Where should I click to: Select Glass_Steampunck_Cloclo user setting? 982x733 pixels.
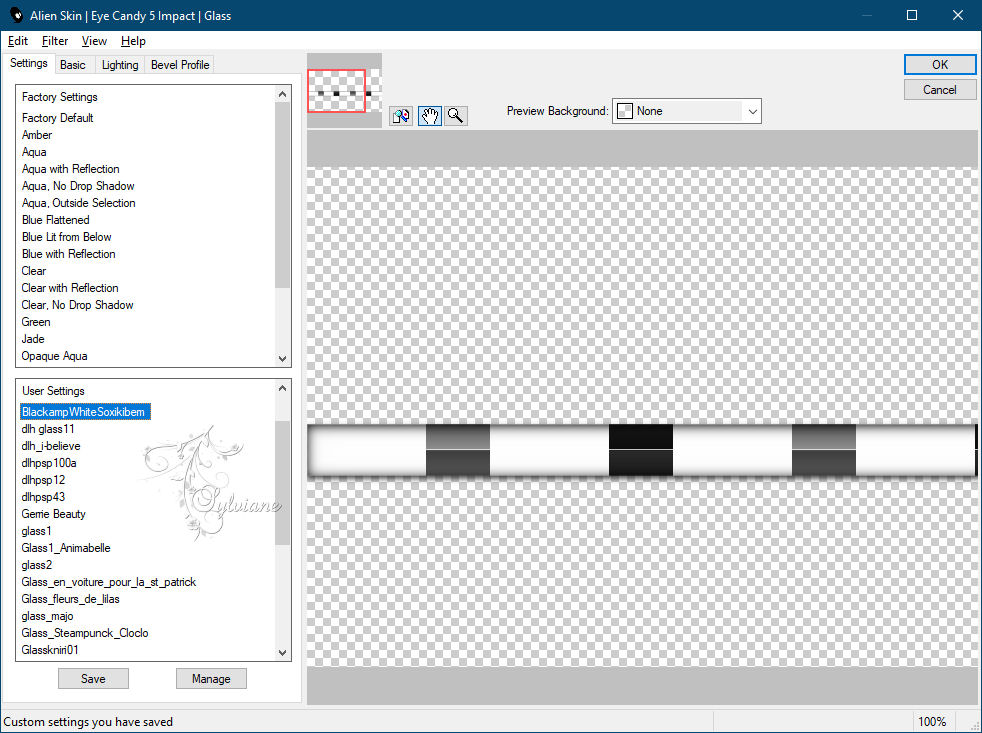coord(85,633)
